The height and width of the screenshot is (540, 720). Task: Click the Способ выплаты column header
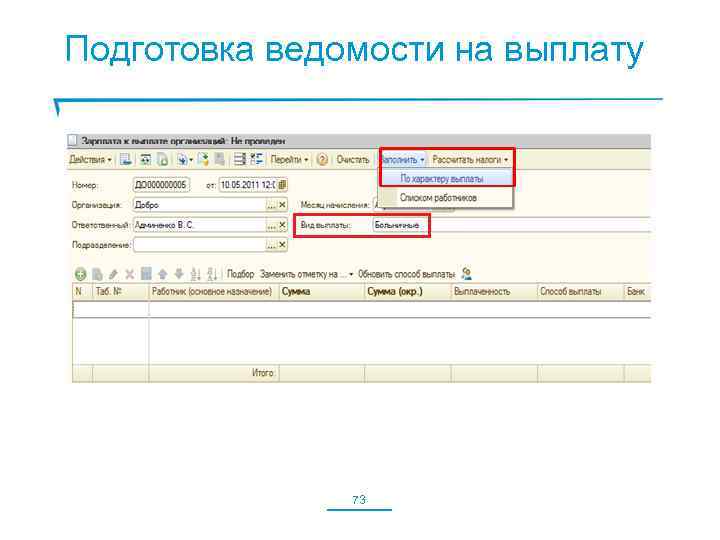581,292
